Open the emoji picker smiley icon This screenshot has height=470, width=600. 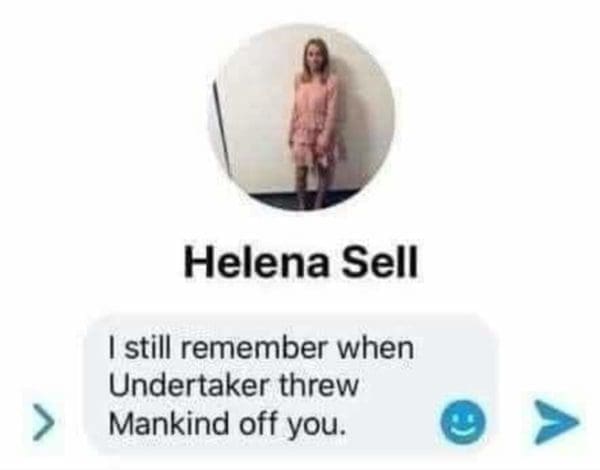pyautogui.click(x=463, y=422)
